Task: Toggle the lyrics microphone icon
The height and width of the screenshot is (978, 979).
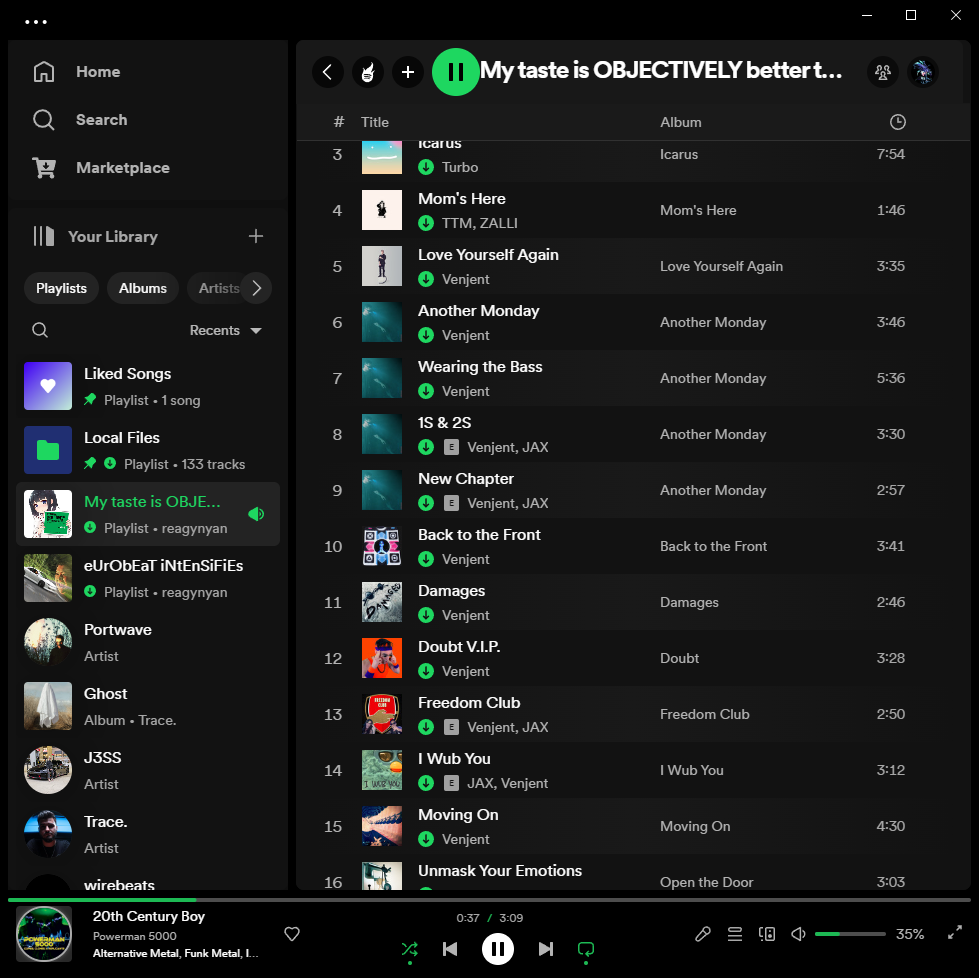Action: [x=702, y=934]
